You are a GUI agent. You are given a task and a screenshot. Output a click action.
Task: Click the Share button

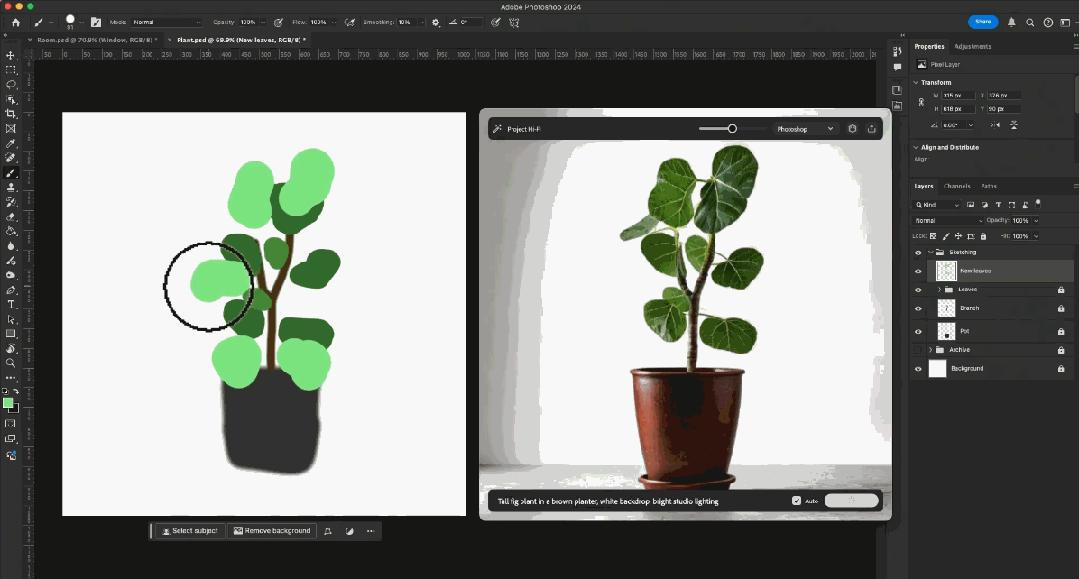coord(983,22)
